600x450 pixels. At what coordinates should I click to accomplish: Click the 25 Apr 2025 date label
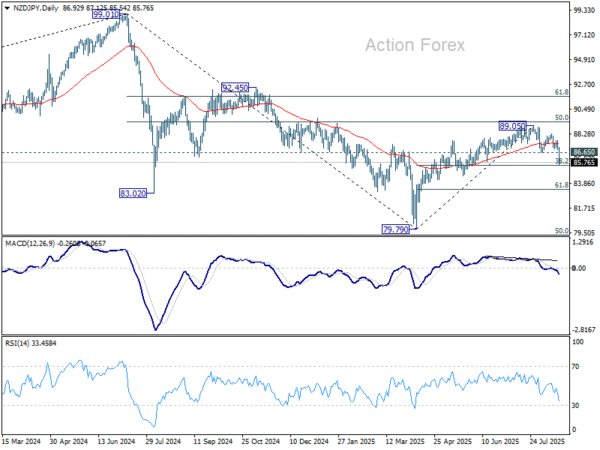click(453, 441)
